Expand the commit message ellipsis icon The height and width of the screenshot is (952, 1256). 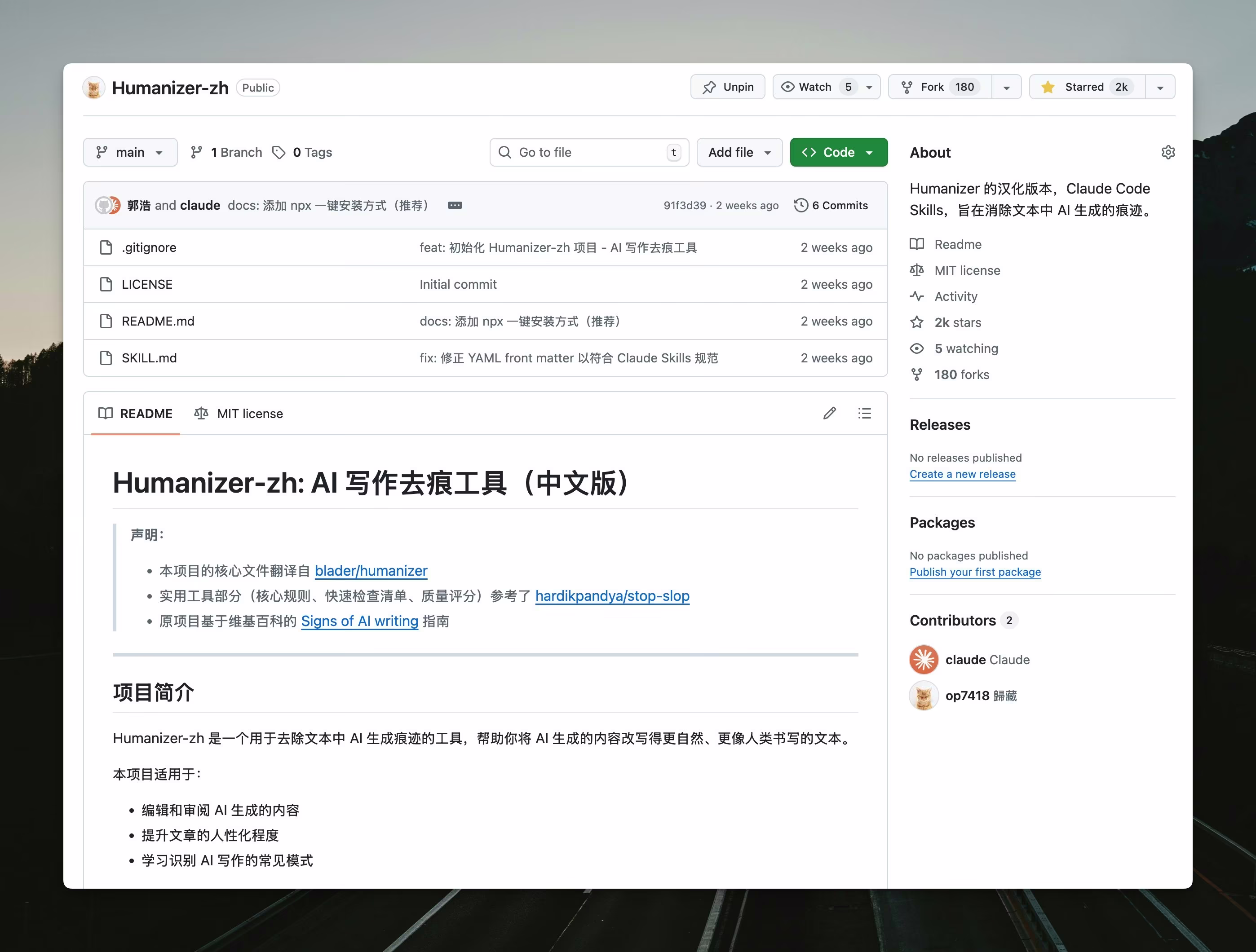[x=455, y=205]
